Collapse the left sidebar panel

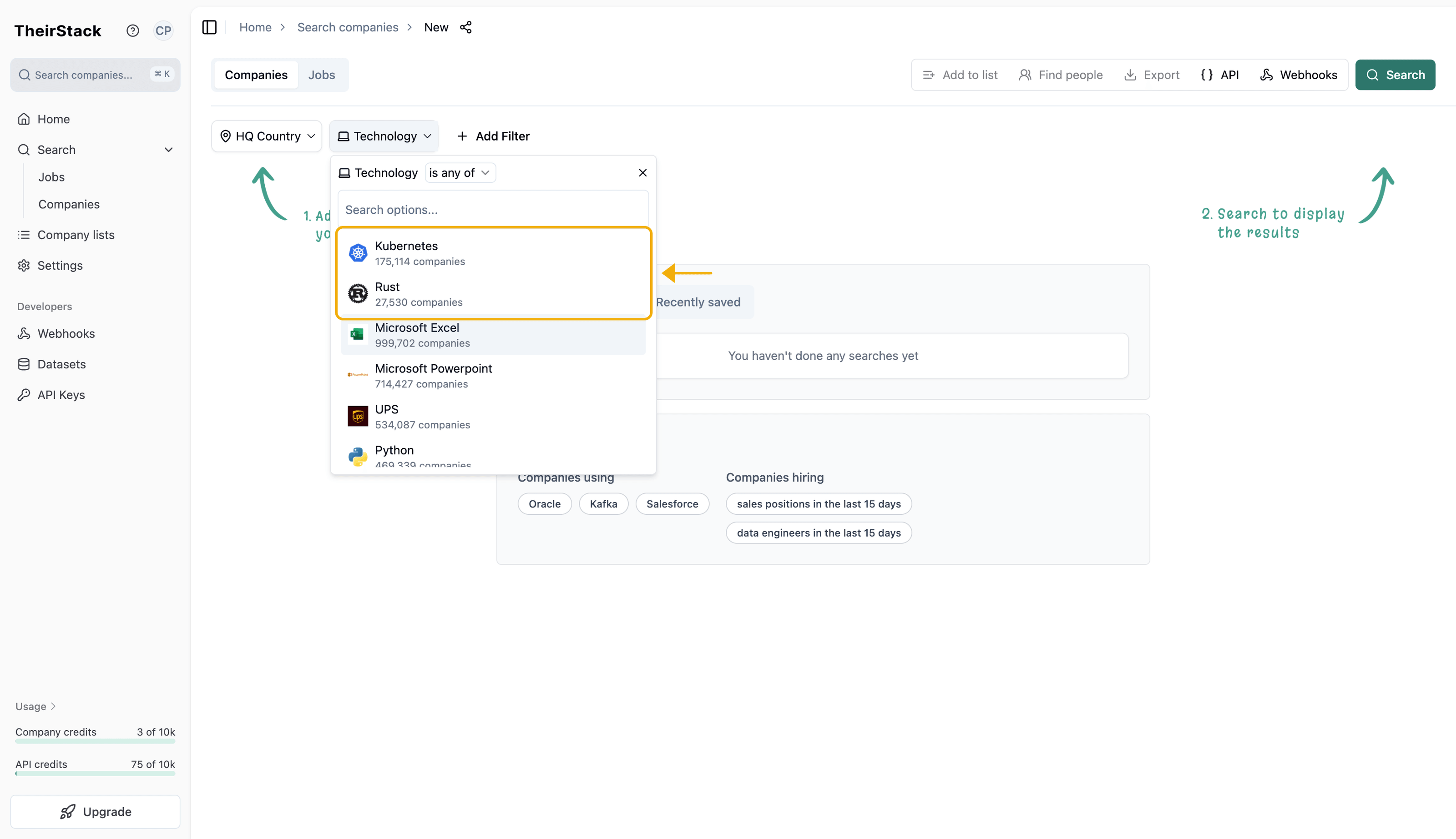(209, 27)
